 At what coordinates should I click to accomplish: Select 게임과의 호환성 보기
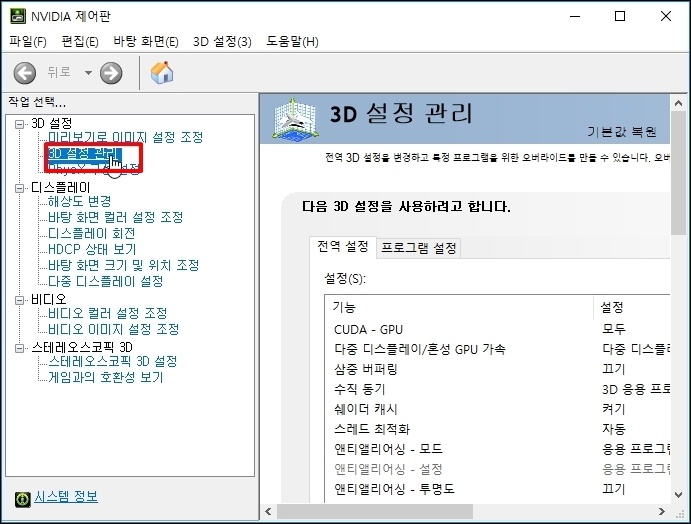click(106, 377)
